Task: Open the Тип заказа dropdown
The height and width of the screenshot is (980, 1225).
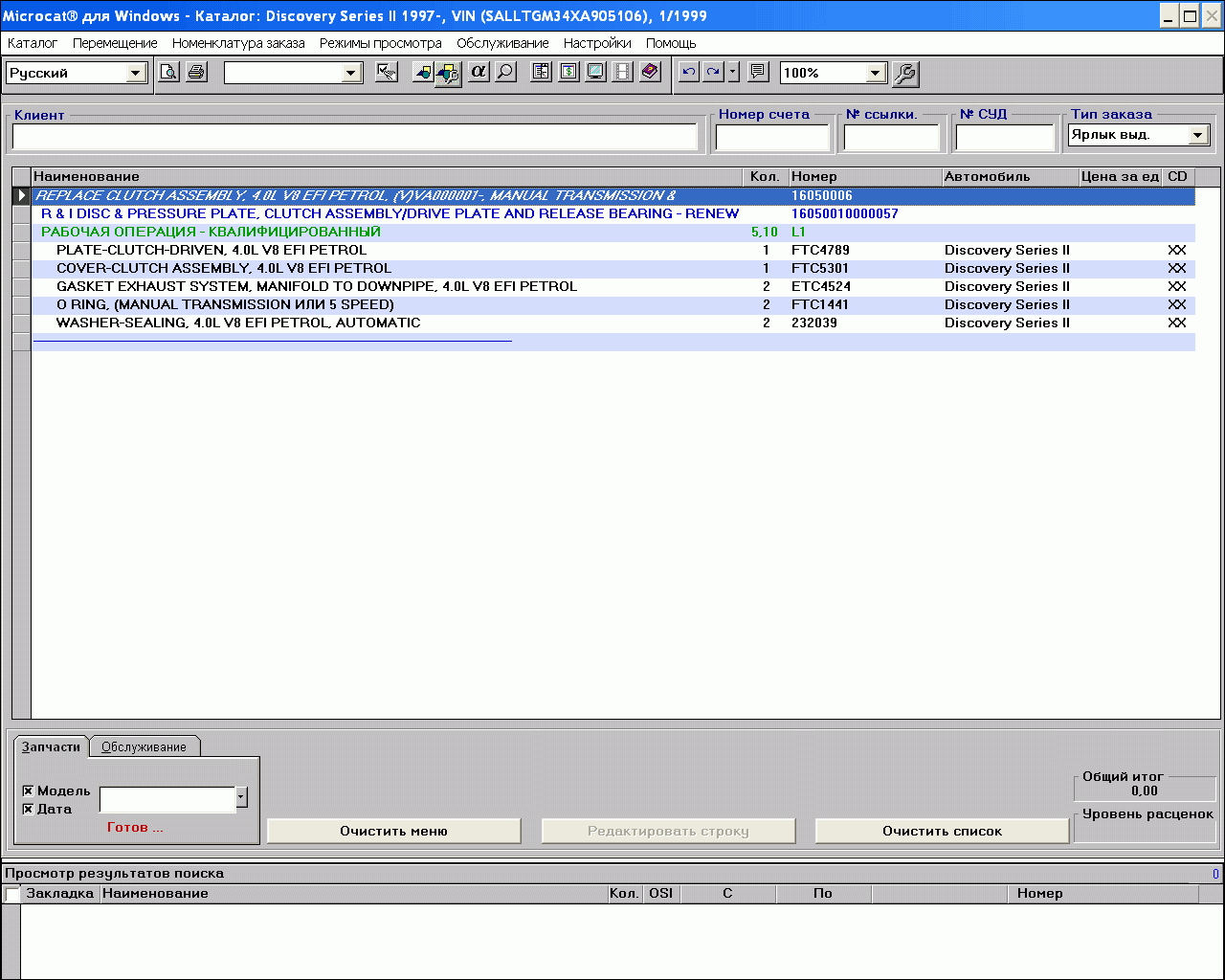Action: 1197,136
